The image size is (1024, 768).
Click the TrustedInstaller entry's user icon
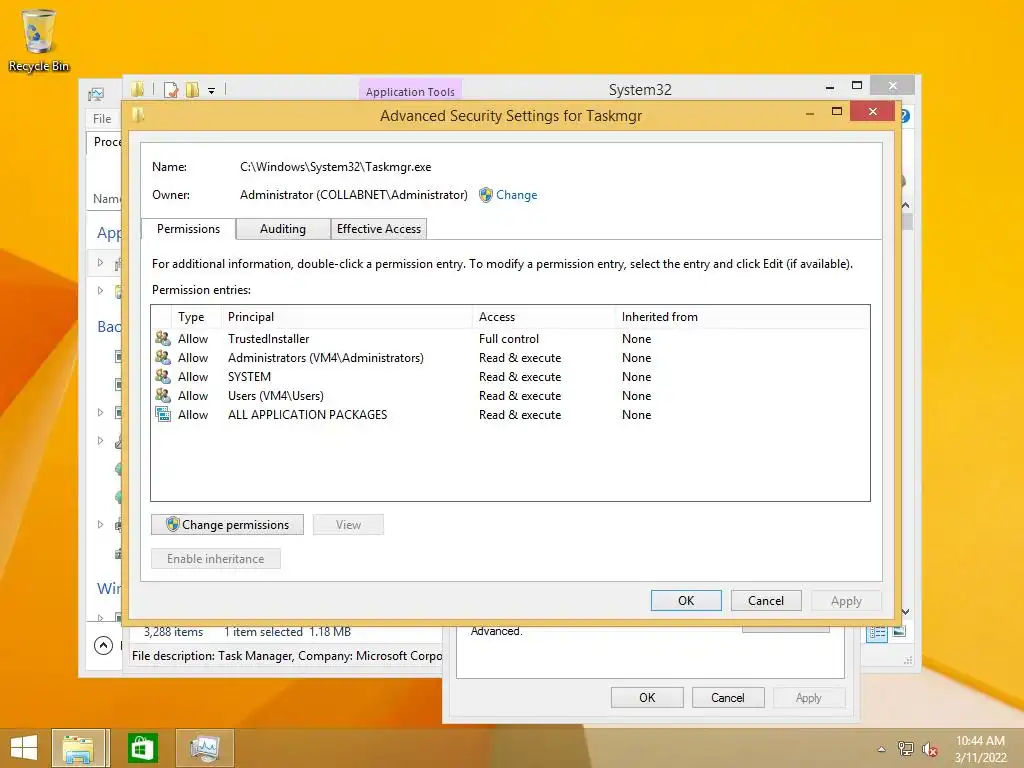point(163,338)
